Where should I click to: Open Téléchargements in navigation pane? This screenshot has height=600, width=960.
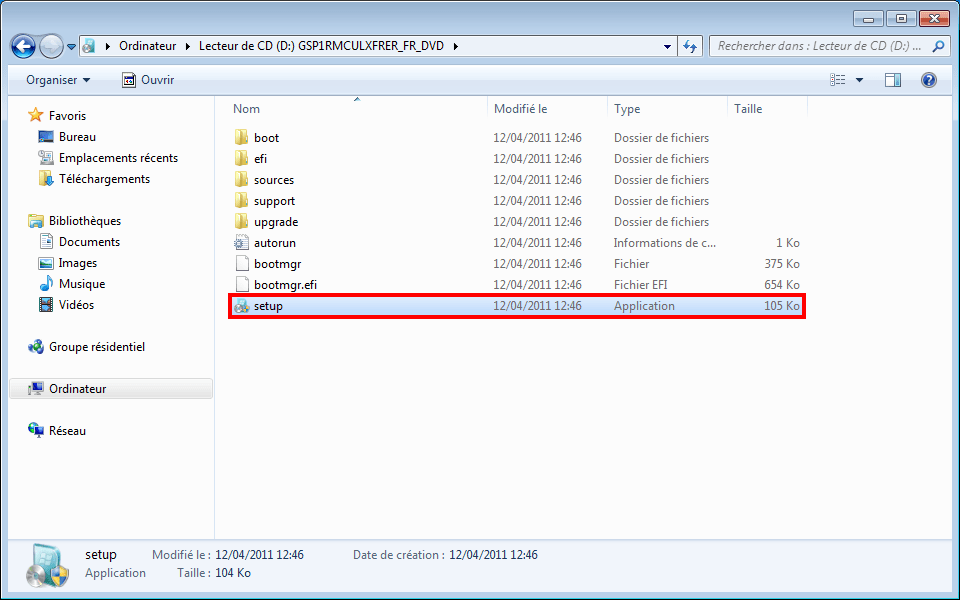click(x=104, y=179)
